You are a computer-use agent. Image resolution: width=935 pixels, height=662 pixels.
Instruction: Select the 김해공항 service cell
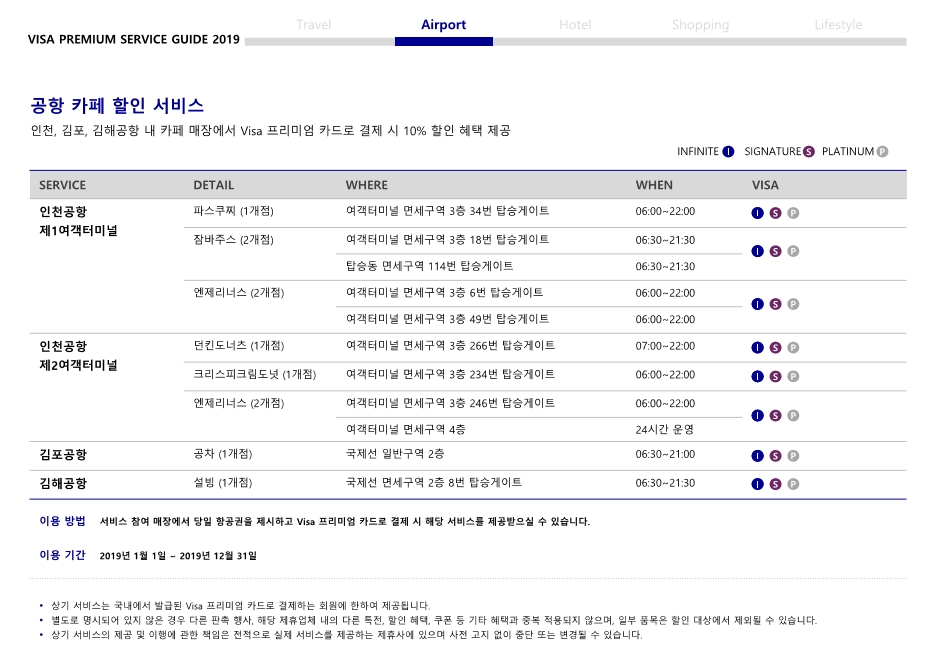[x=63, y=483]
